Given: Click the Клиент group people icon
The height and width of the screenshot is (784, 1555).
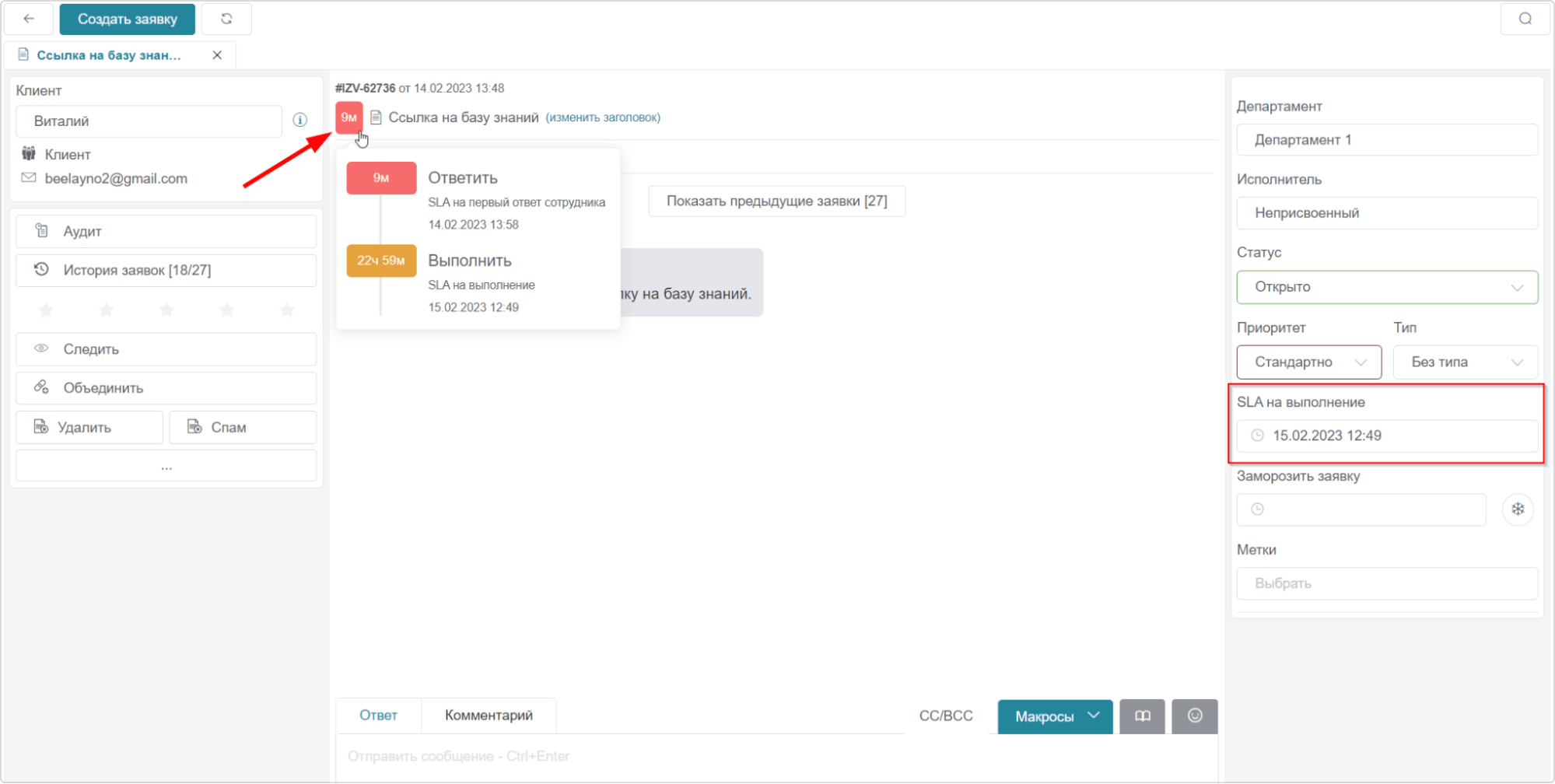Looking at the screenshot, I should tap(29, 153).
